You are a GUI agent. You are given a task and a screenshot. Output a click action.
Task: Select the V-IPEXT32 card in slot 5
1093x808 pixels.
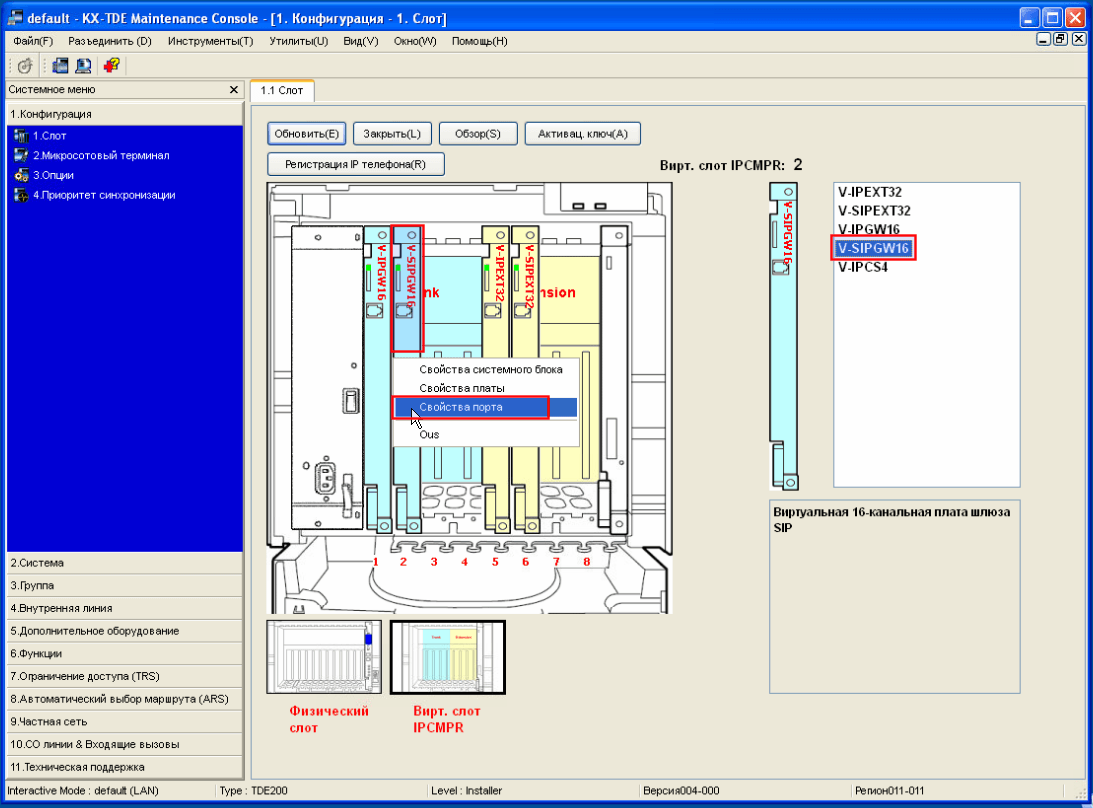point(496,380)
